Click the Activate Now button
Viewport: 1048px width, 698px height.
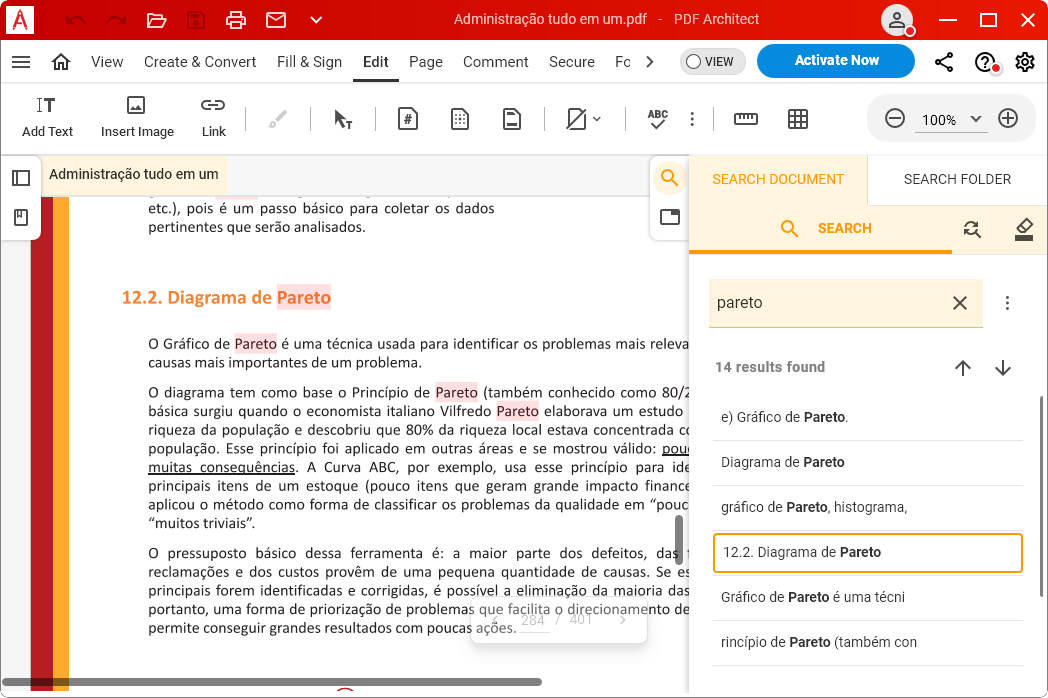[x=836, y=61]
